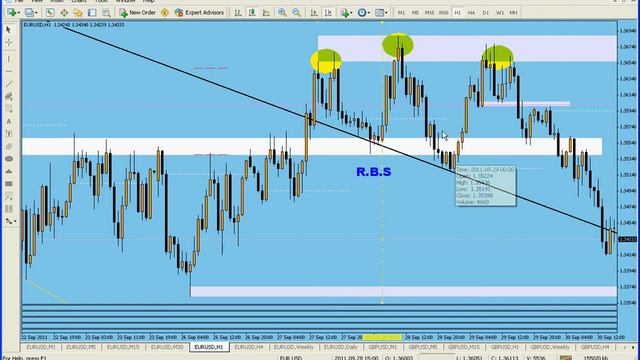Screen dimensions: 640x360
Task: Select the R.B.S text label on chart
Action: (x=374, y=172)
